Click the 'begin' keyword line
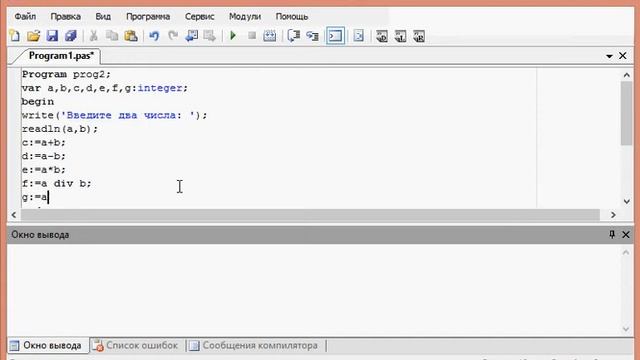 38,102
